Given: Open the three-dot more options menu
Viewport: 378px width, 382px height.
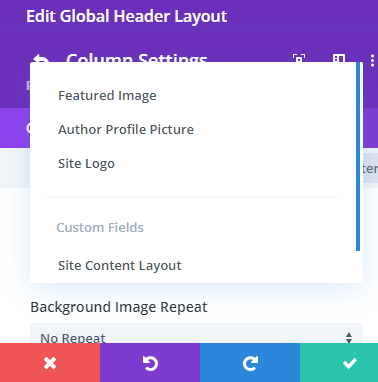Looking at the screenshot, I should 372,60.
